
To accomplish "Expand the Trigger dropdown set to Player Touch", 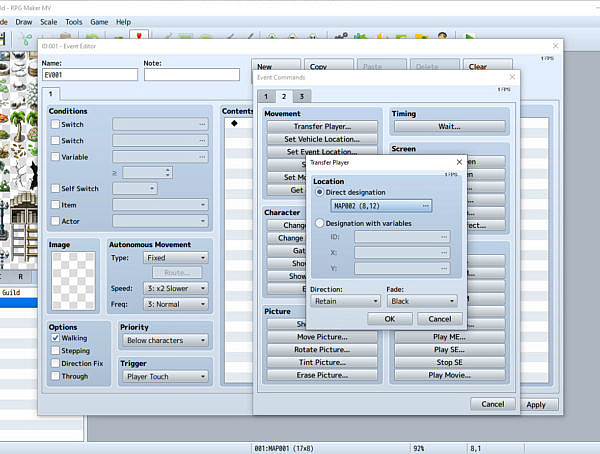I will point(163,377).
